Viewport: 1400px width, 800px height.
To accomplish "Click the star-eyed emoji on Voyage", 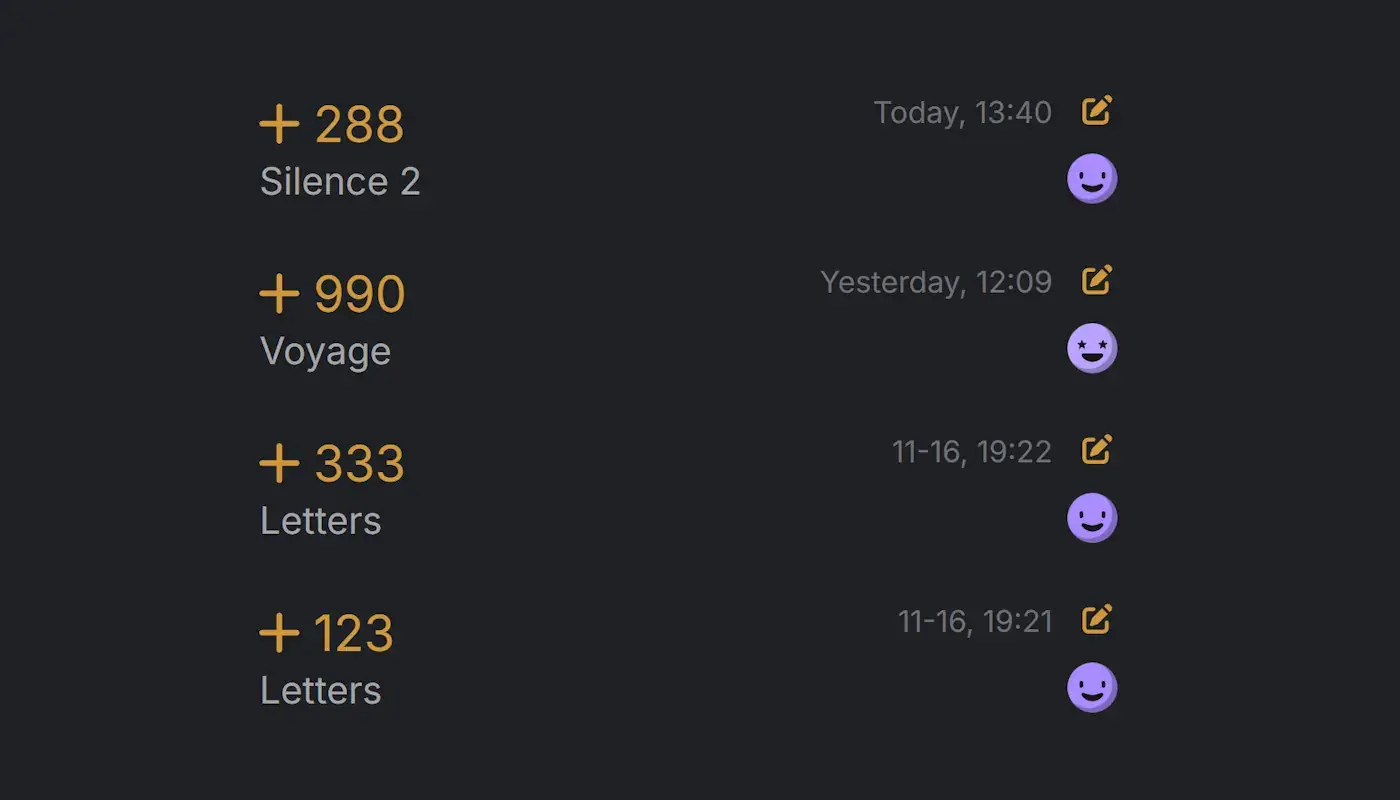I will coord(1092,347).
